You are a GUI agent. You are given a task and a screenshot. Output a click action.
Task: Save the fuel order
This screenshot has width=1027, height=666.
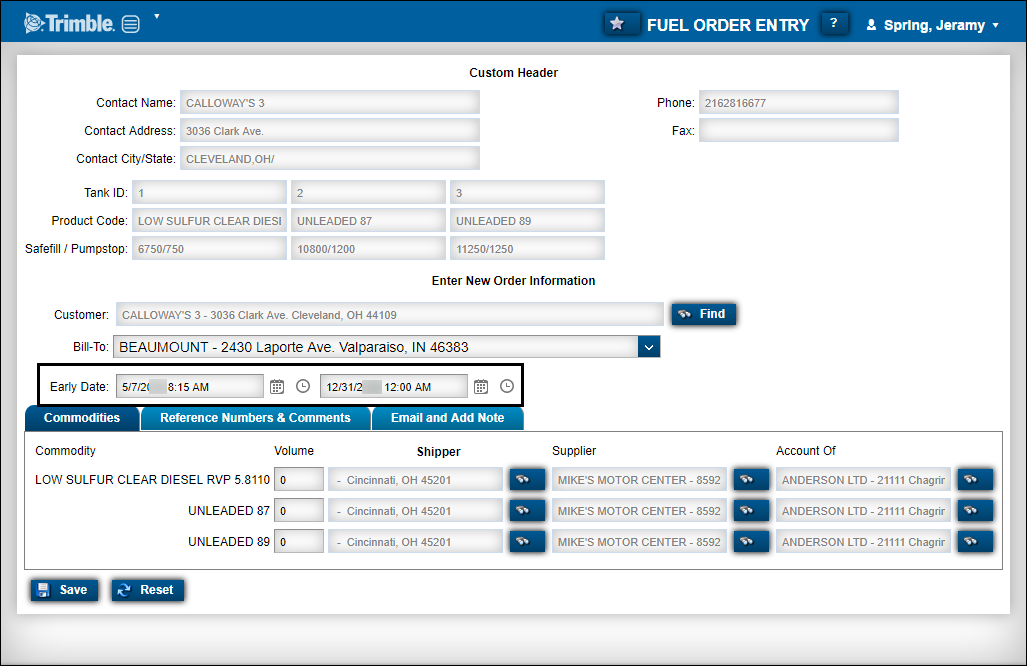click(x=64, y=590)
